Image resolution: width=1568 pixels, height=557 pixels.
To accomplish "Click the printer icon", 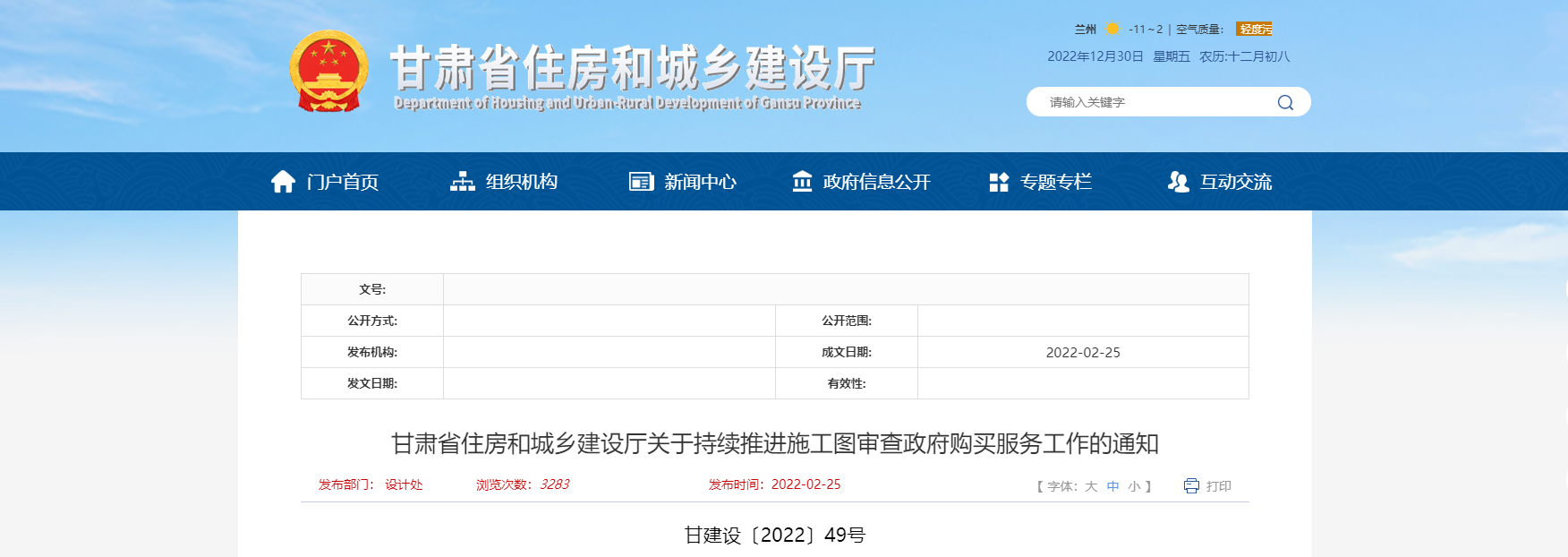I will pos(1191,485).
